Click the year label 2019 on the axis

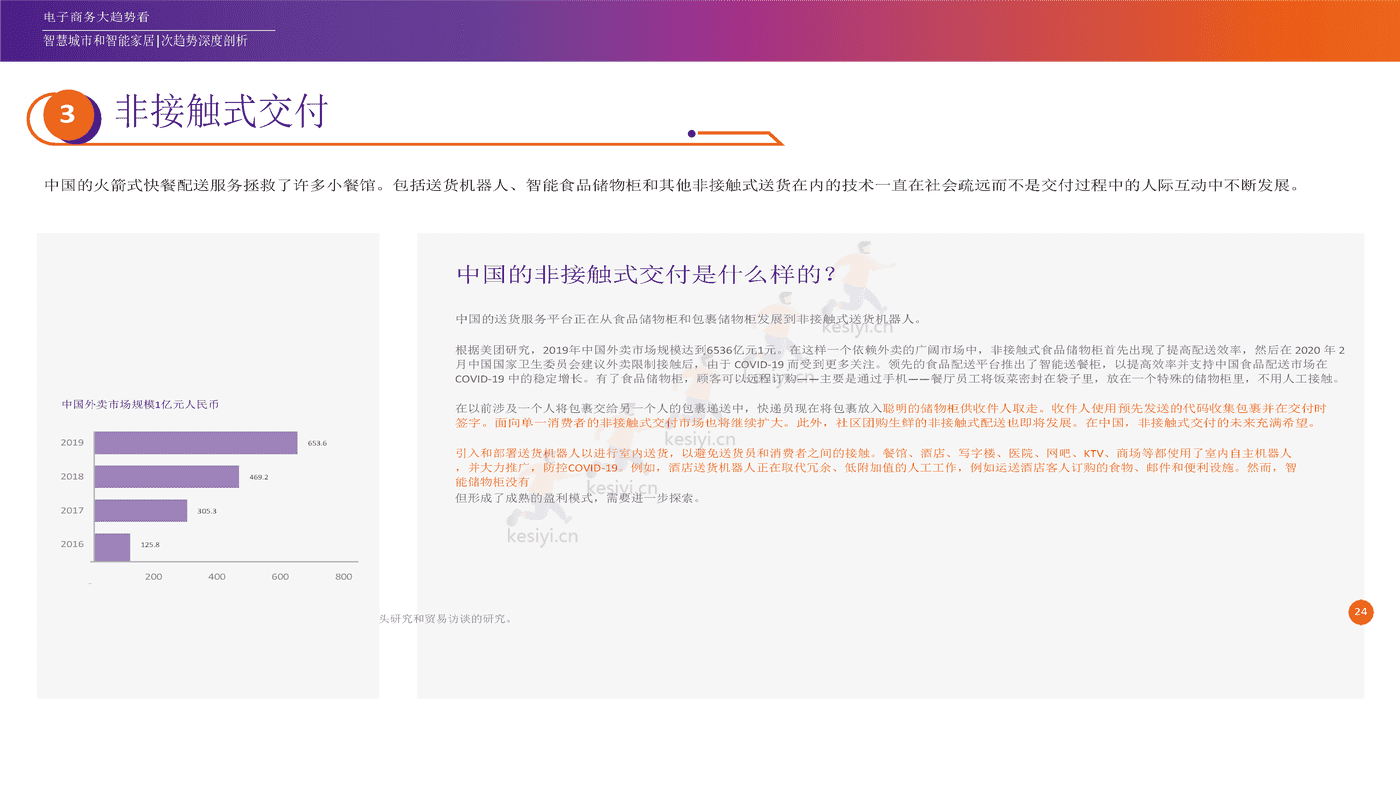72,442
